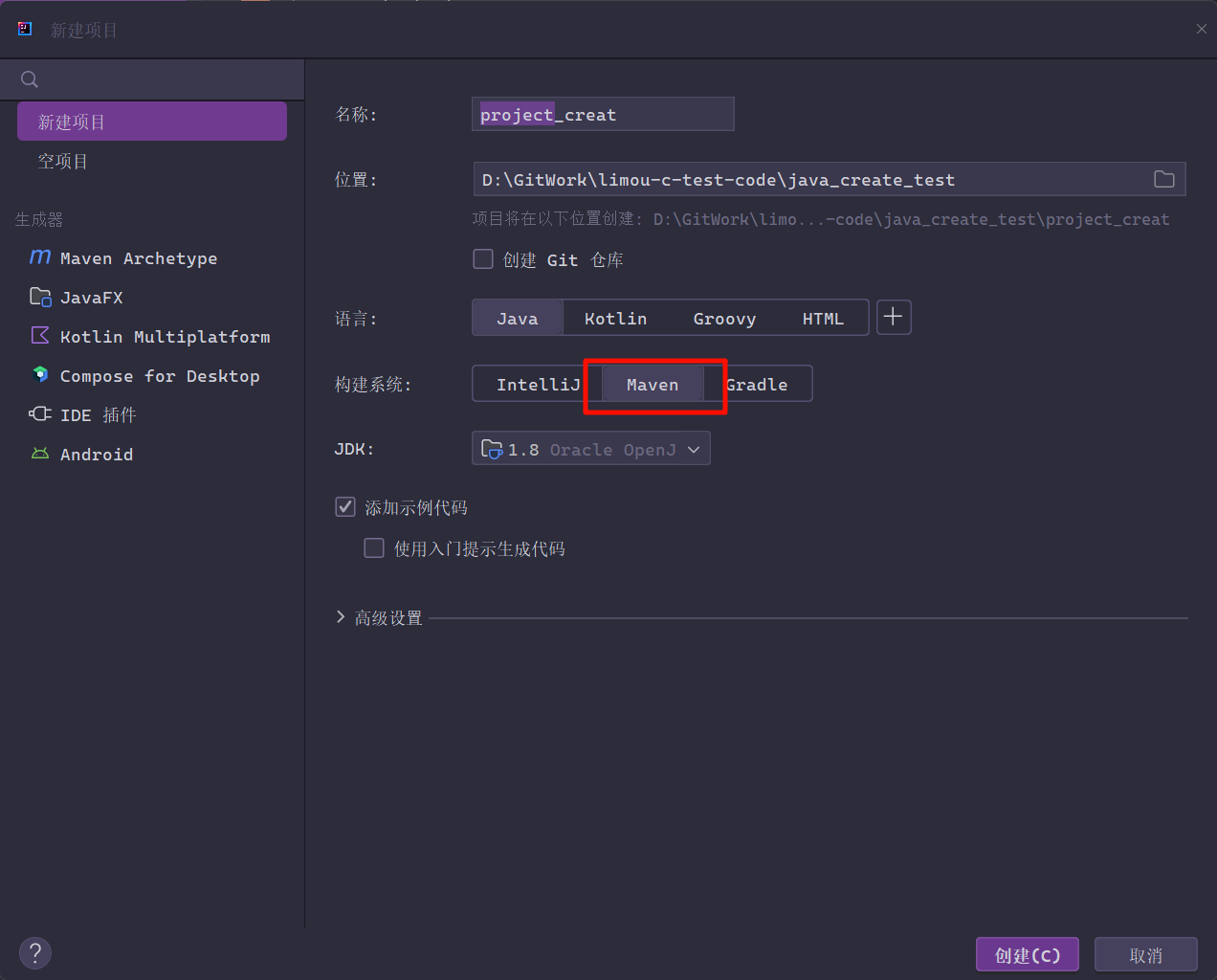Select the empty project list item
The width and height of the screenshot is (1217, 980).
63,162
